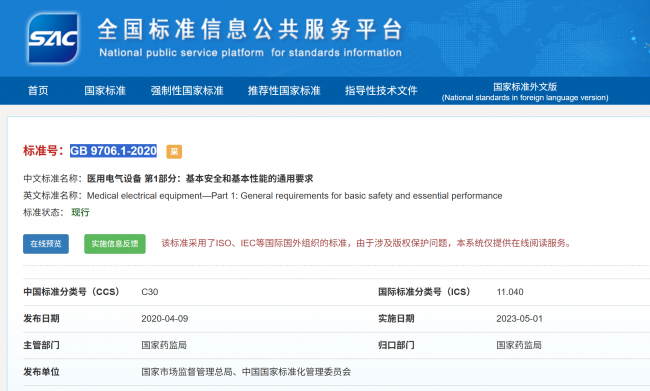The width and height of the screenshot is (650, 391).
Task: Click 国家药监局 in the 主管部门 row
Action: click(164, 345)
